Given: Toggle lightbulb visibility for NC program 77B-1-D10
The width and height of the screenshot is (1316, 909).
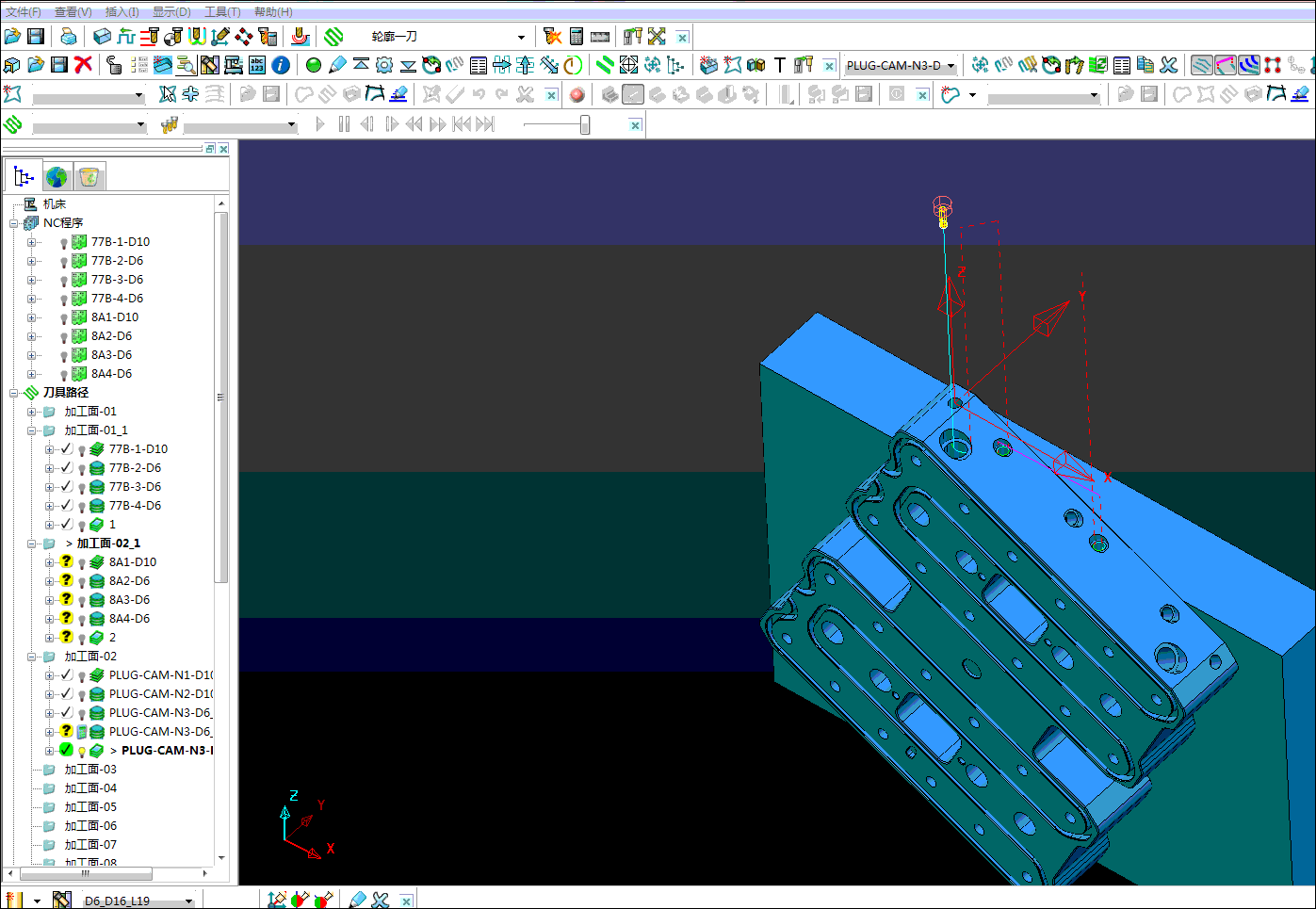Looking at the screenshot, I should click(64, 243).
